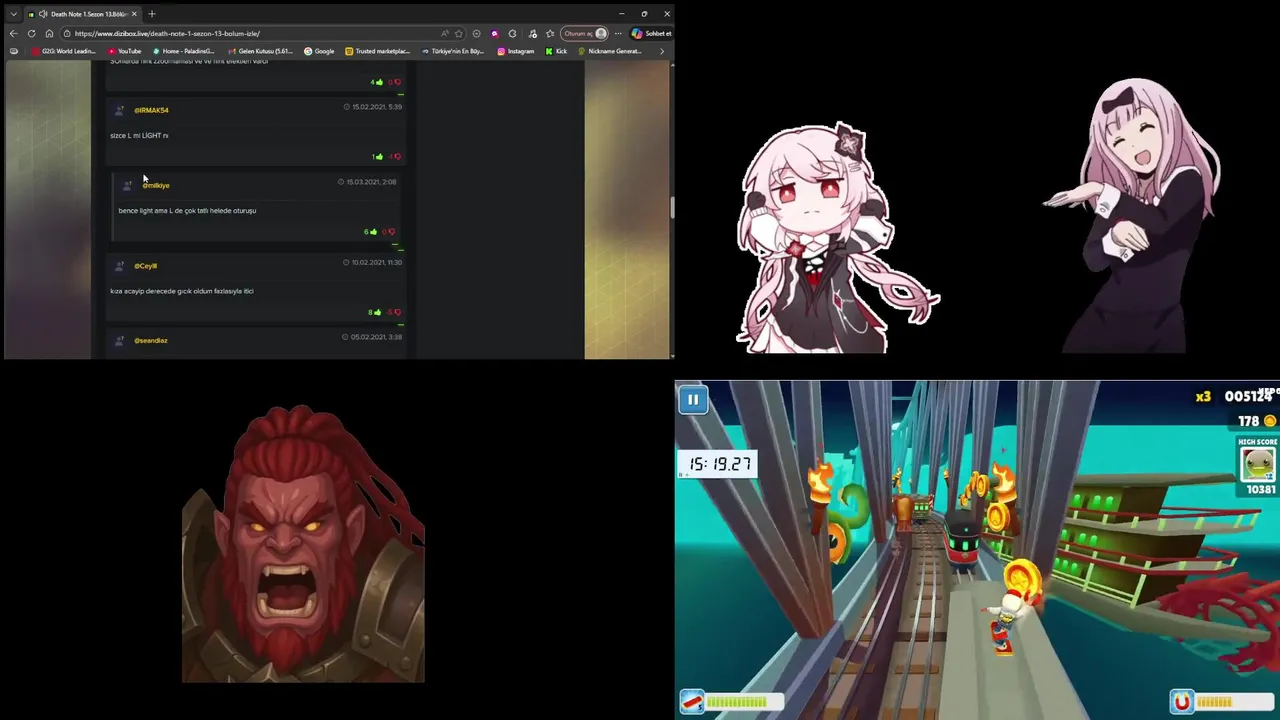Close the Death Note browser tab
The image size is (1280, 720).
(x=134, y=14)
